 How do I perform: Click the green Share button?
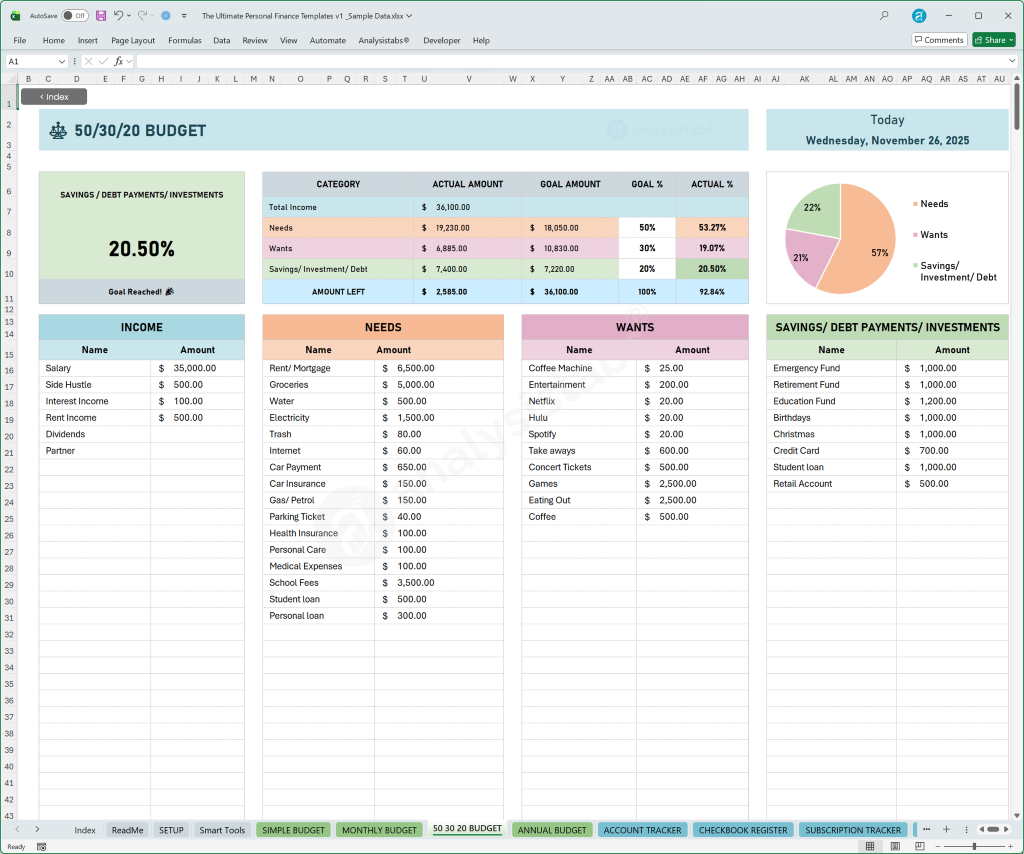(x=992, y=38)
